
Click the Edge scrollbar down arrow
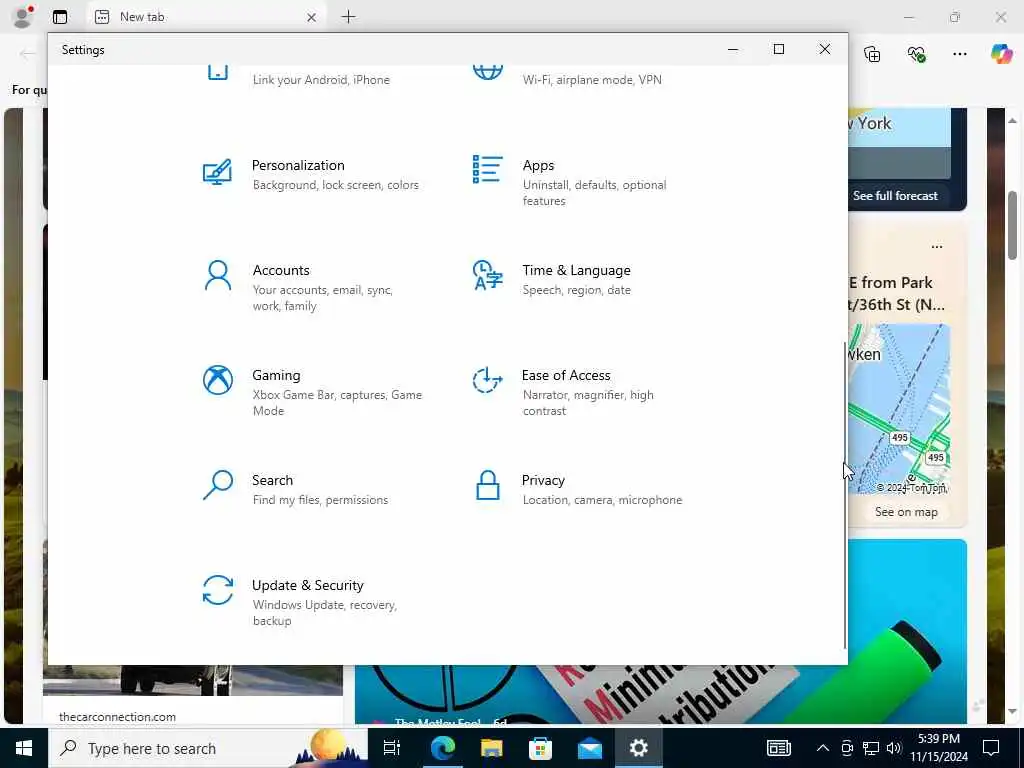click(x=1012, y=712)
